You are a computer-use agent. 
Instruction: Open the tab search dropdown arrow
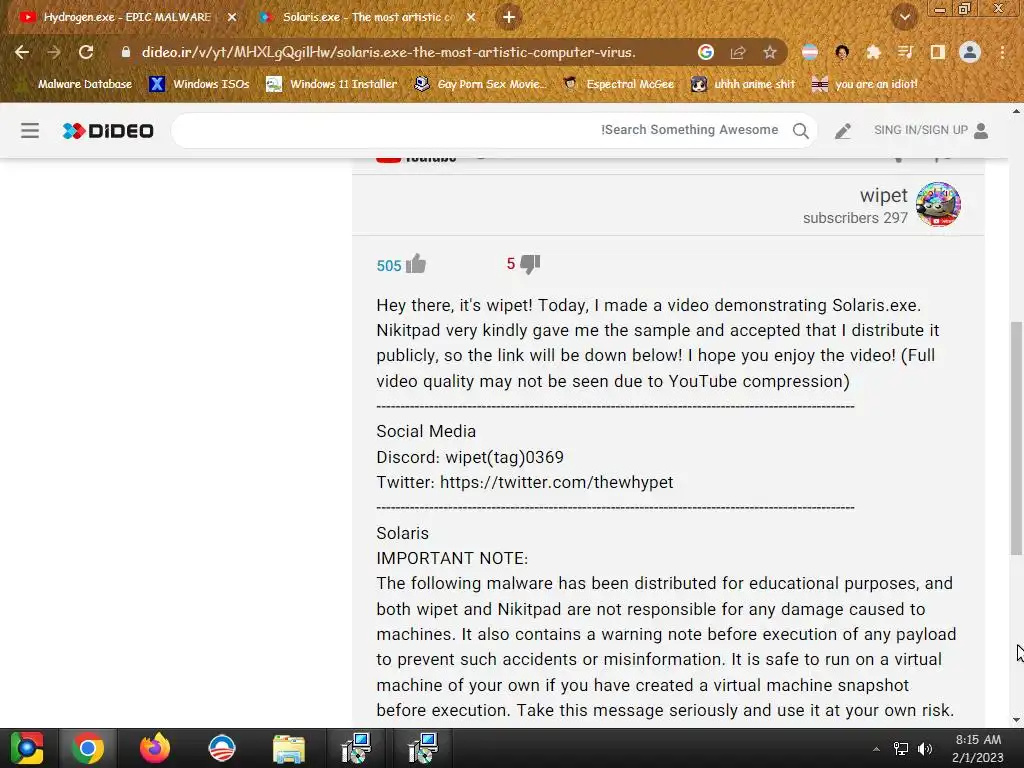click(x=905, y=18)
